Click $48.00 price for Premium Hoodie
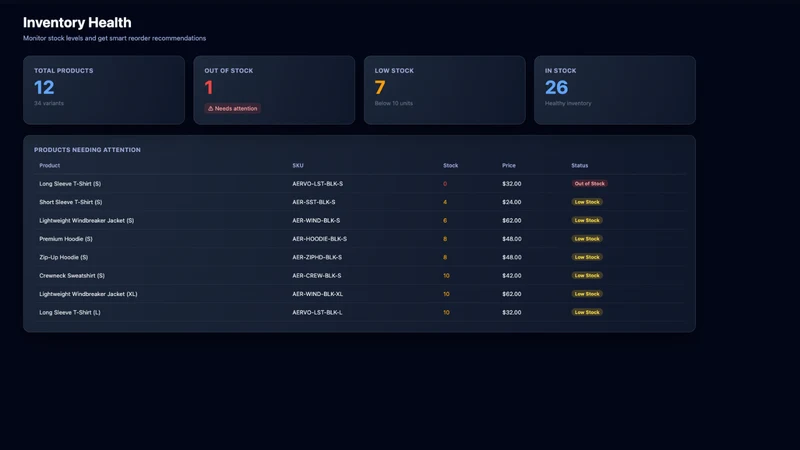This screenshot has height=450, width=800. point(512,239)
